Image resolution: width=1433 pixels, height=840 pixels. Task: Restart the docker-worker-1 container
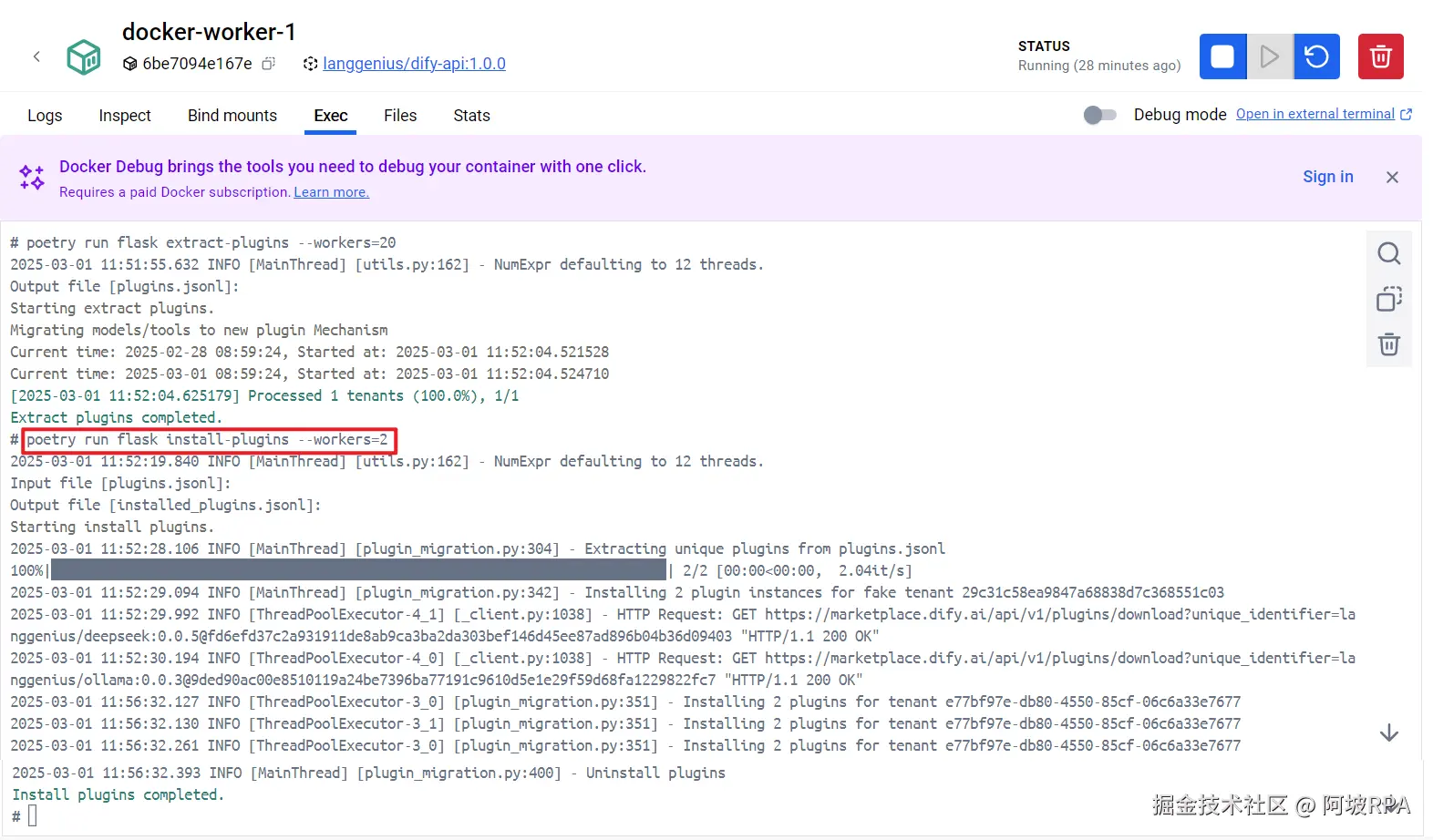point(1316,56)
